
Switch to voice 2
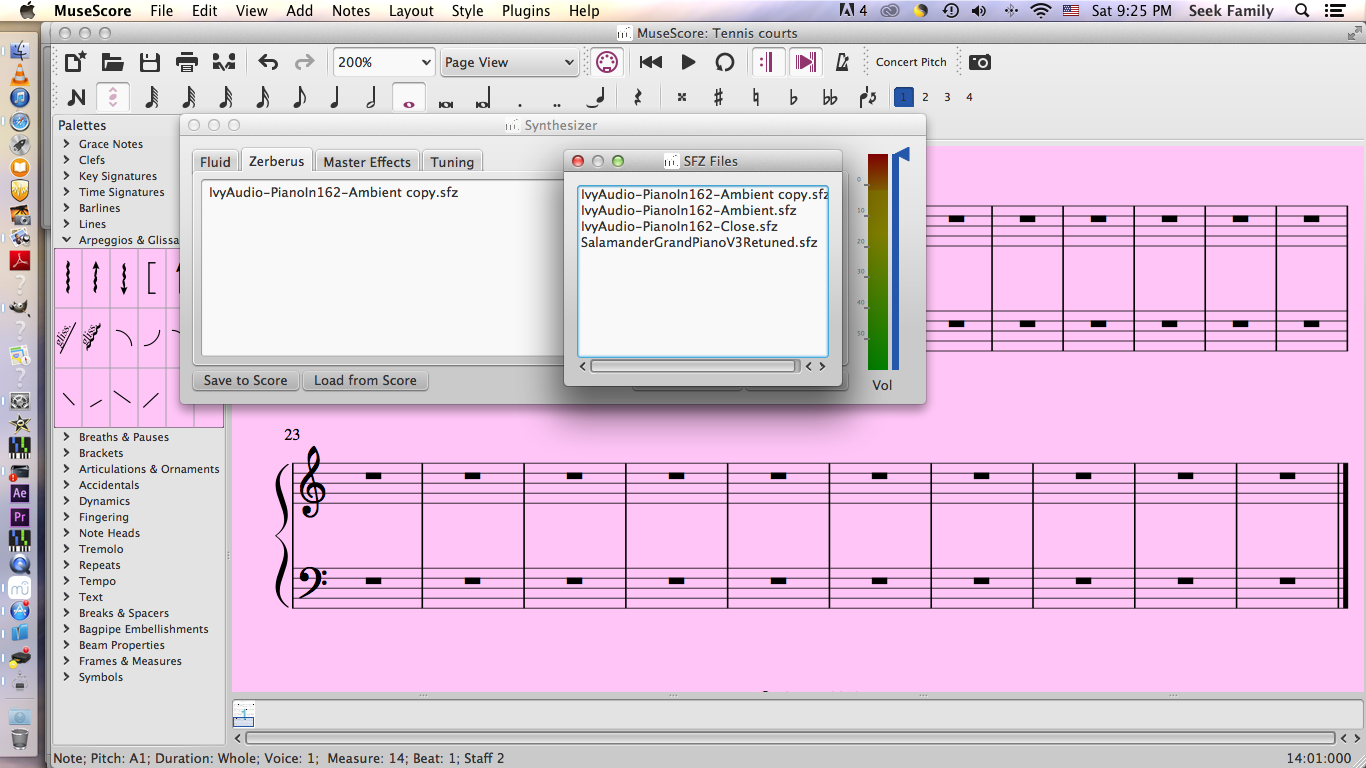tap(925, 97)
